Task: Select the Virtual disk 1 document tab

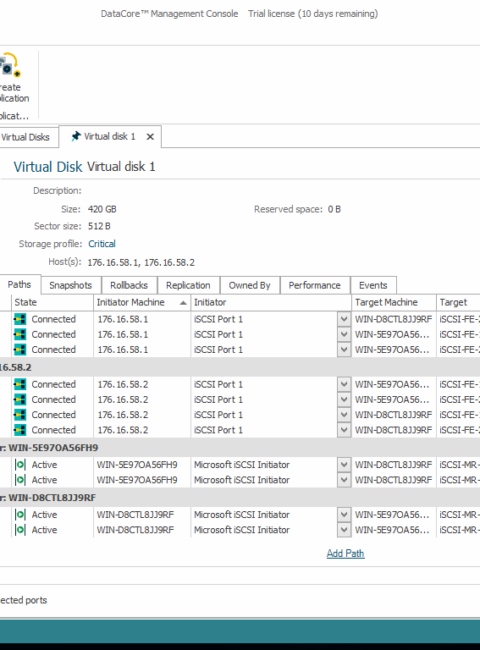Action: [110, 136]
